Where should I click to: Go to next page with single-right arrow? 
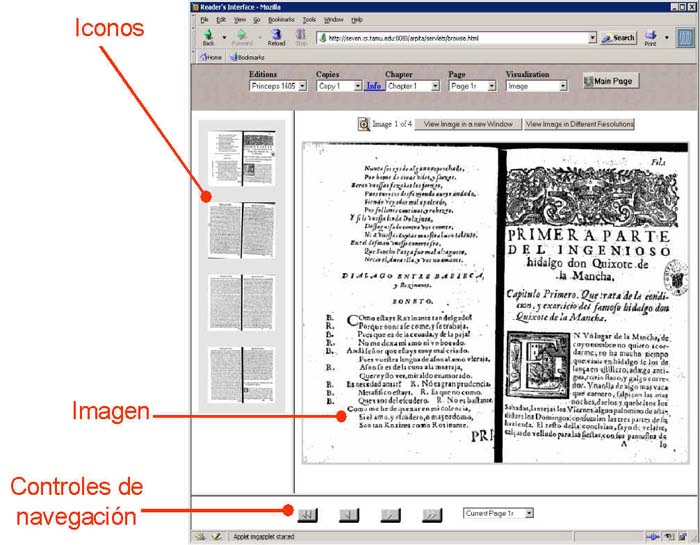[391, 515]
